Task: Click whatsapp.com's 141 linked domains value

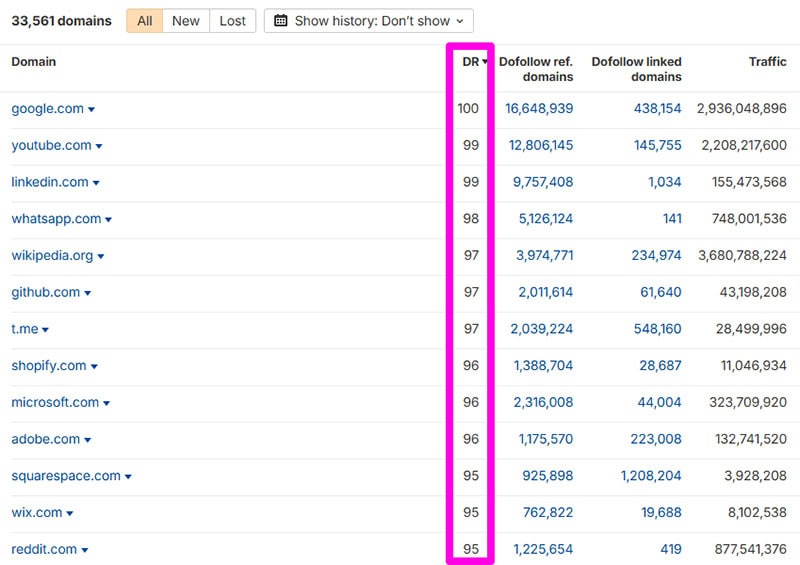Action: (672, 219)
